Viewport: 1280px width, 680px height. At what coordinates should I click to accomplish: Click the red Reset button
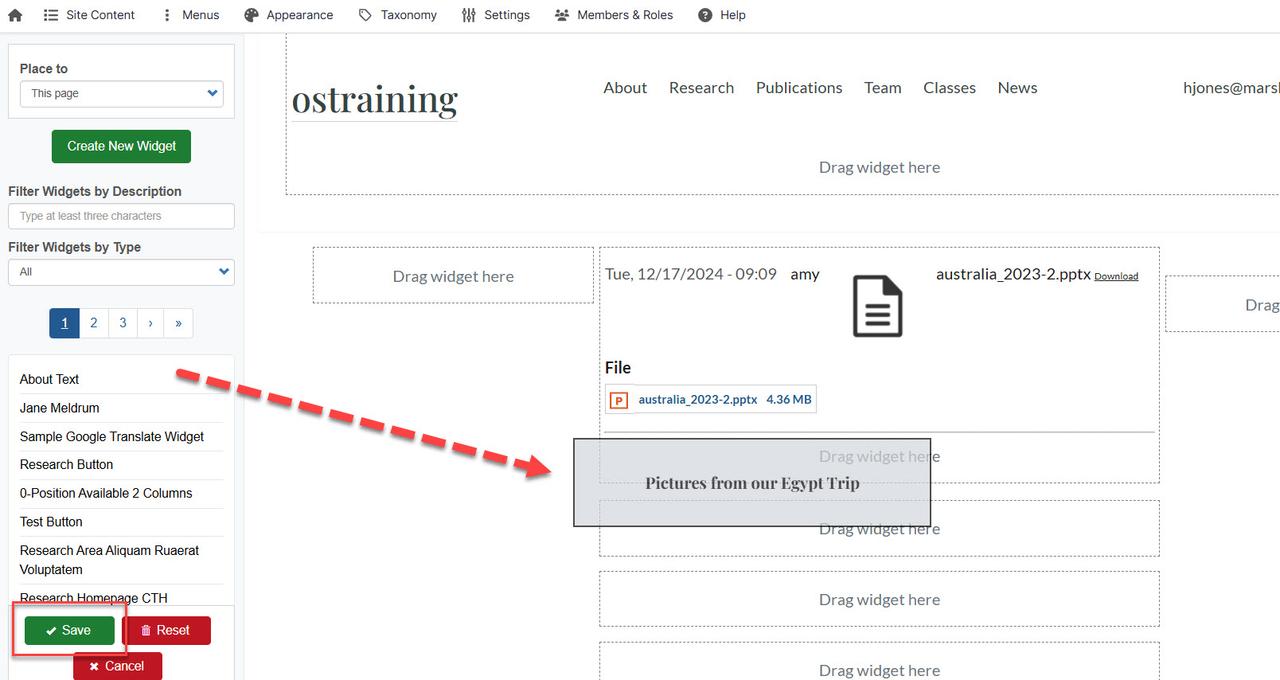[166, 630]
